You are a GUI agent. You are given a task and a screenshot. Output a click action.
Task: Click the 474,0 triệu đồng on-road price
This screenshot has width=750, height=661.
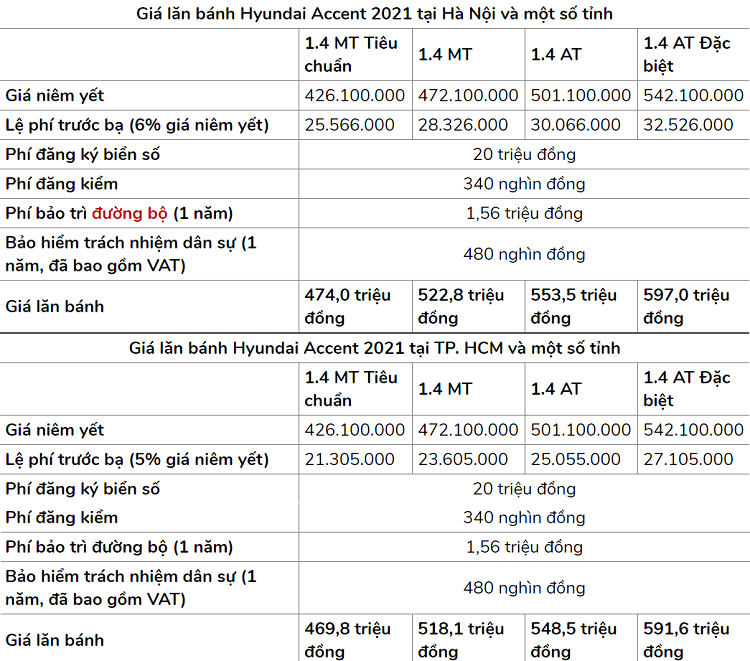click(x=347, y=306)
